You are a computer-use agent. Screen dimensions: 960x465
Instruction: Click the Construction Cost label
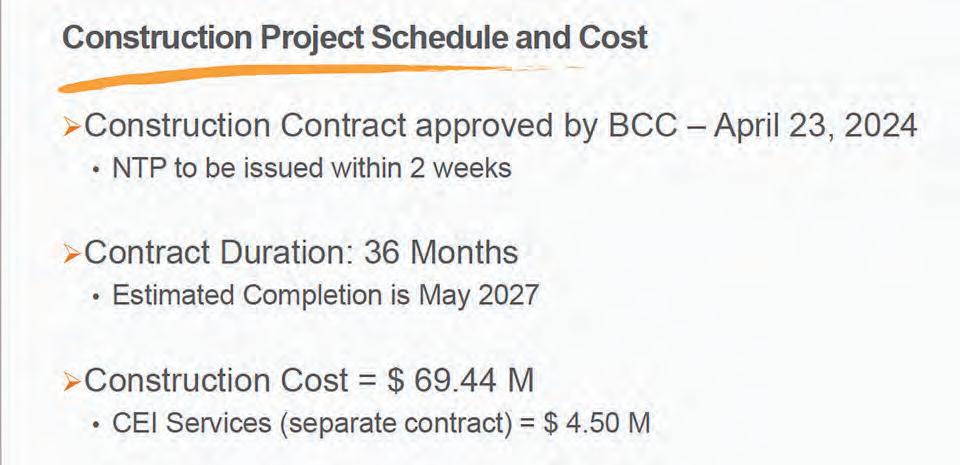[216, 381]
